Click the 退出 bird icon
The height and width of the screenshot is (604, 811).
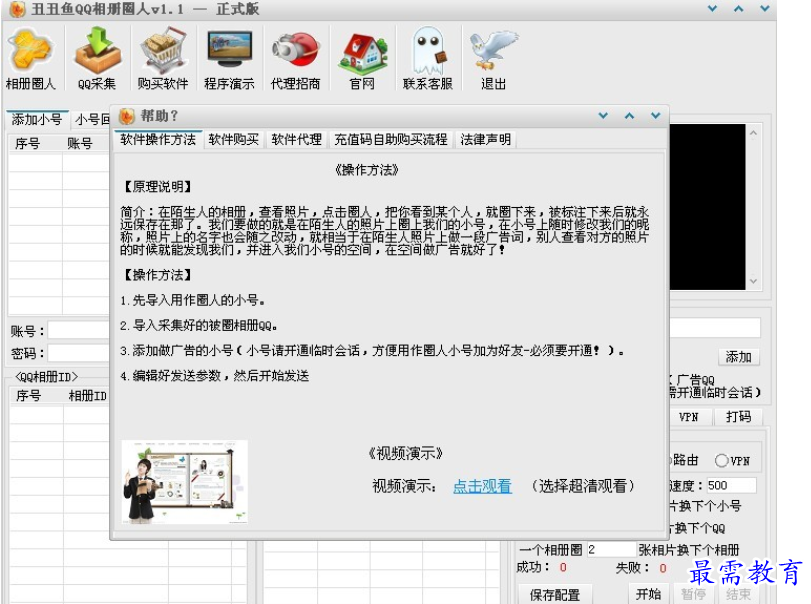[x=493, y=59]
